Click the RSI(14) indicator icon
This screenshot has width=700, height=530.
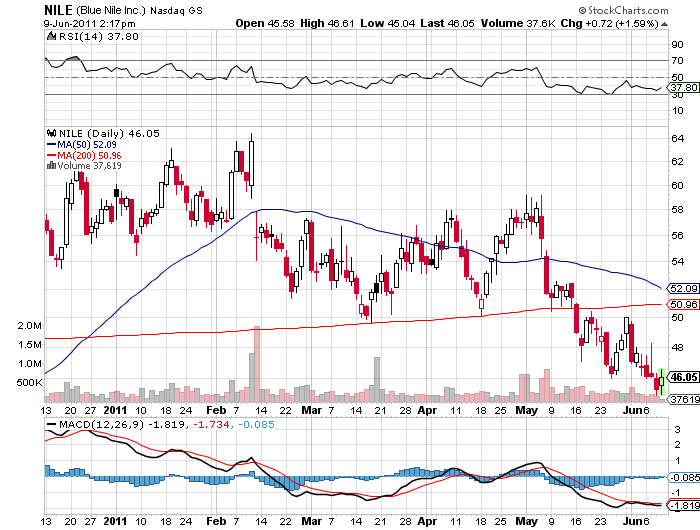51,36
